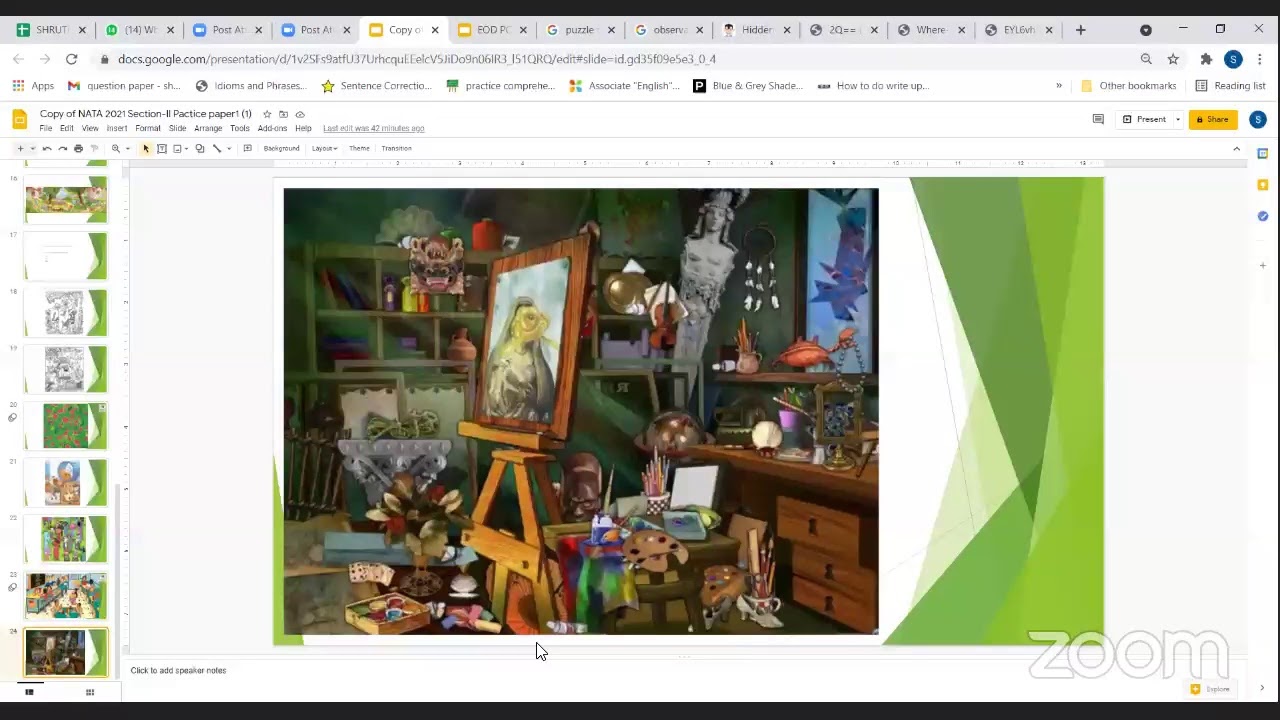Open the new slide layout dropdown arrow

[x=32, y=149]
